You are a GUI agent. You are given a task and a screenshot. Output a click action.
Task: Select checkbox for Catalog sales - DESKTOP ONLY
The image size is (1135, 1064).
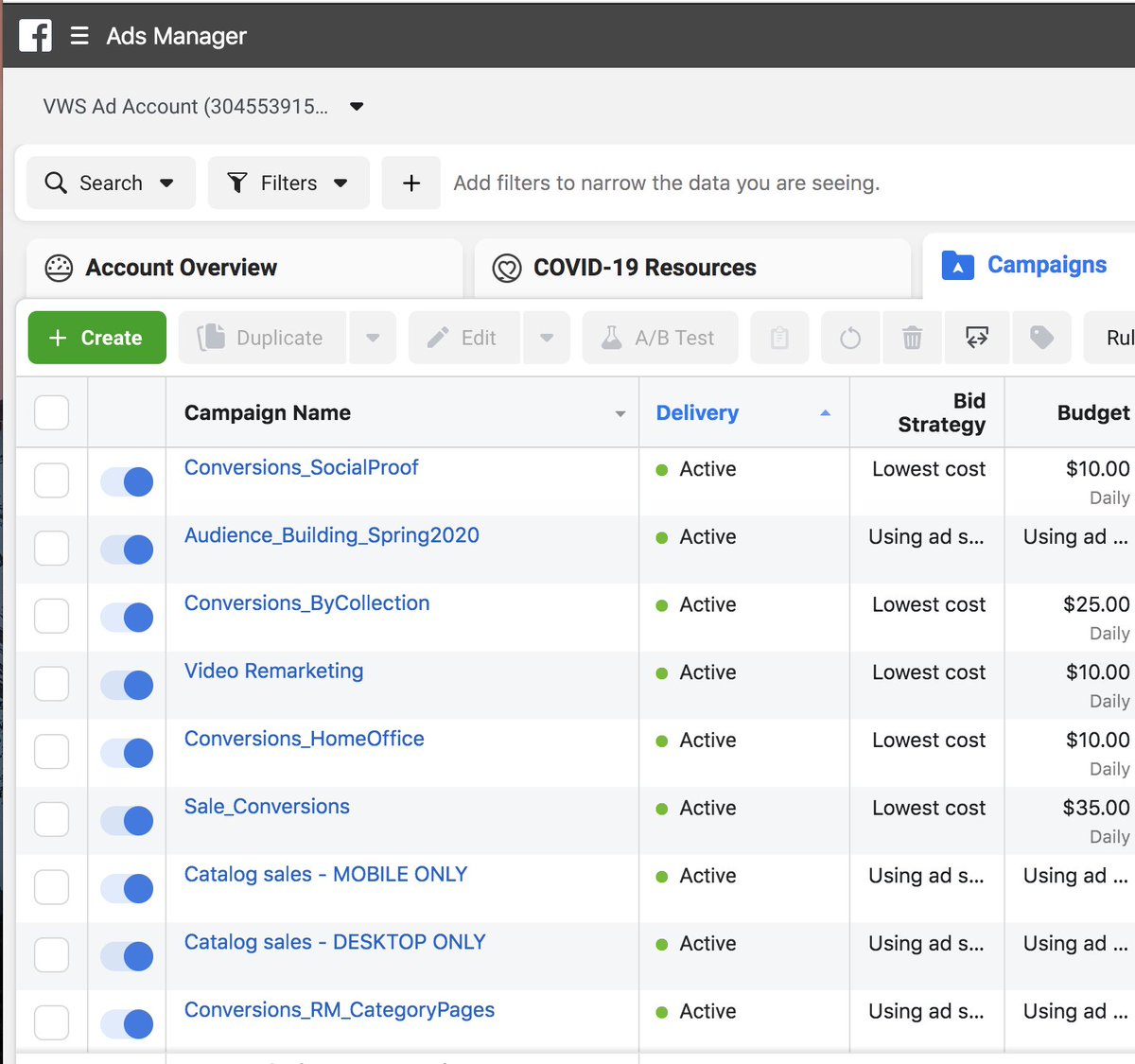coord(51,955)
